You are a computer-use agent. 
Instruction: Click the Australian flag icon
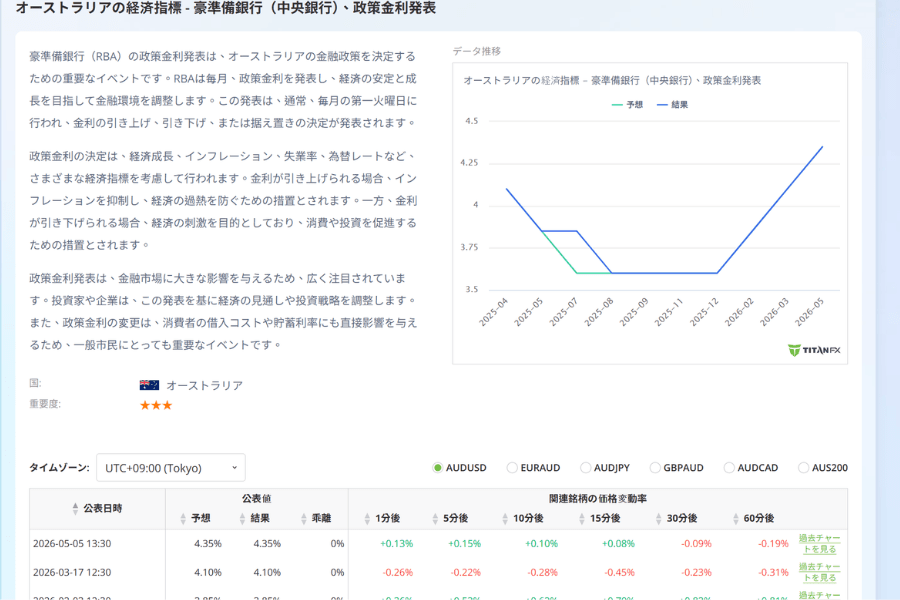(x=149, y=385)
